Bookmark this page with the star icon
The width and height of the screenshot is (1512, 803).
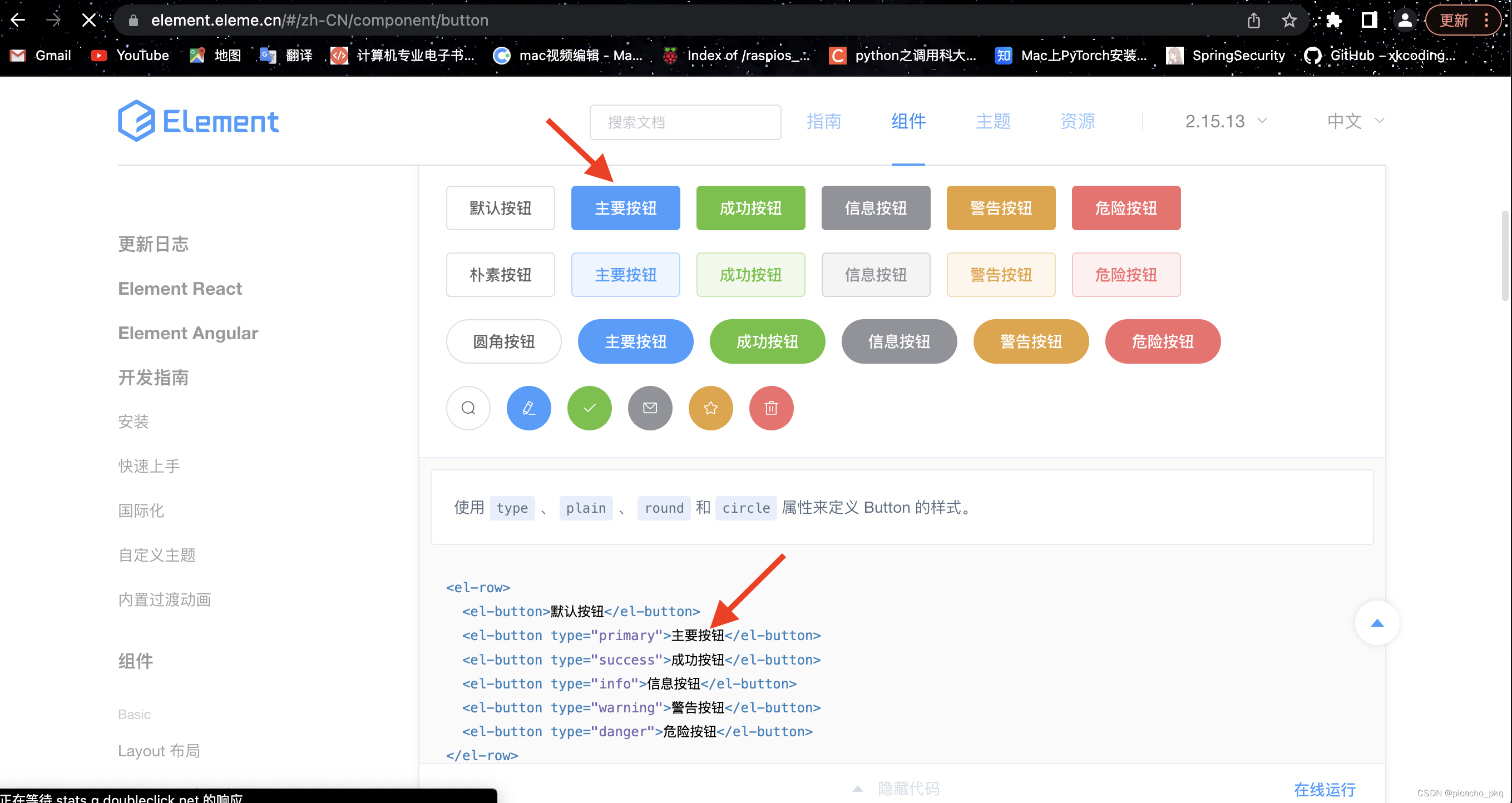pos(1289,21)
